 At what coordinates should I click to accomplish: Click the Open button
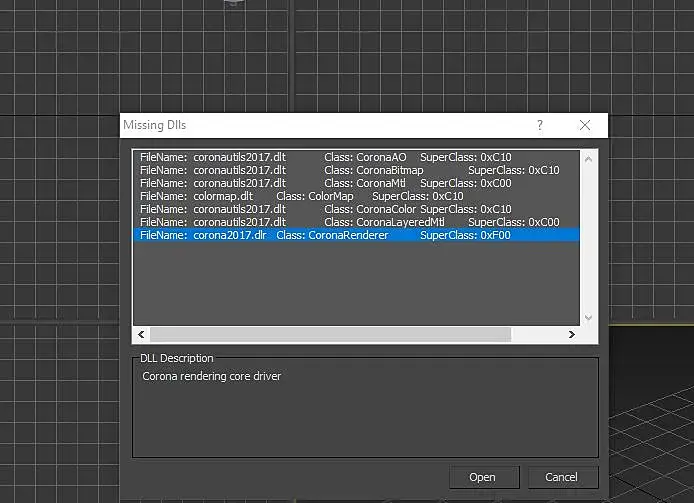click(x=484, y=477)
